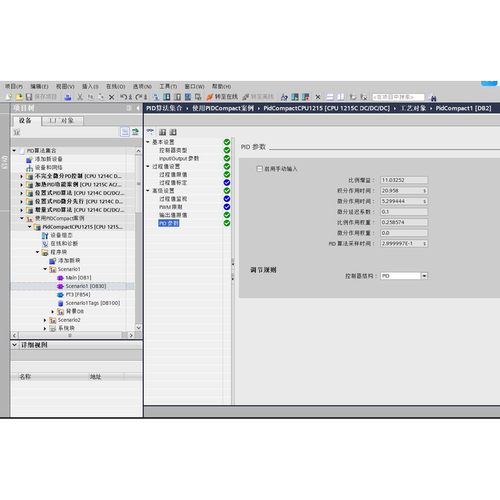
Task: Click the undo arrow icon
Action: tap(124, 97)
